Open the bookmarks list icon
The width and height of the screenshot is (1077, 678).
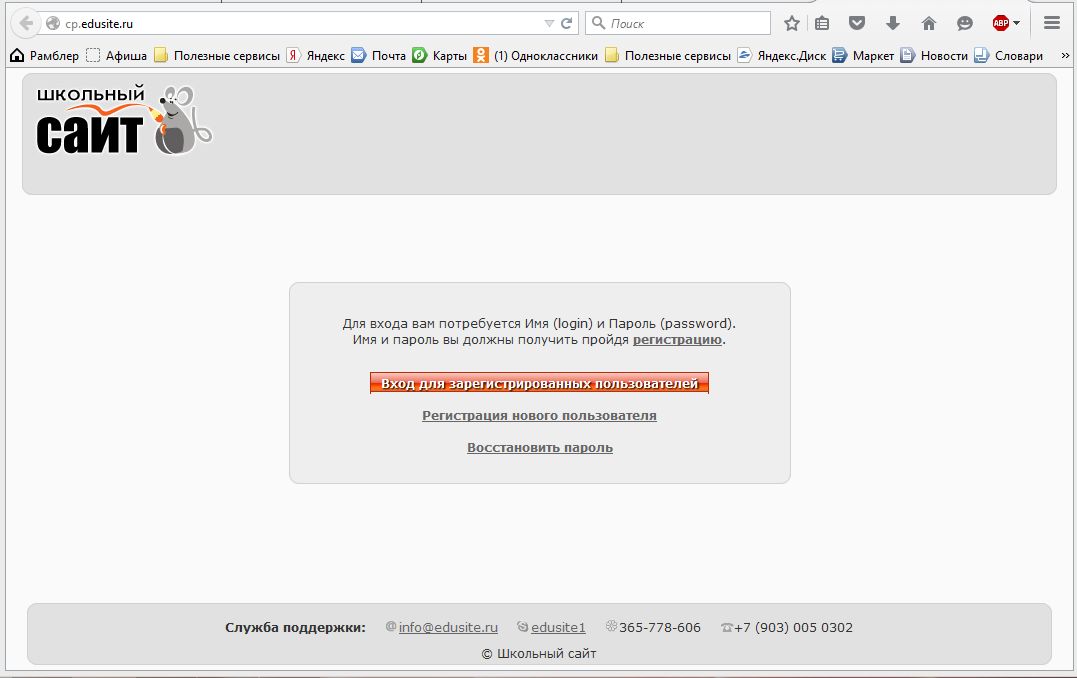(822, 23)
